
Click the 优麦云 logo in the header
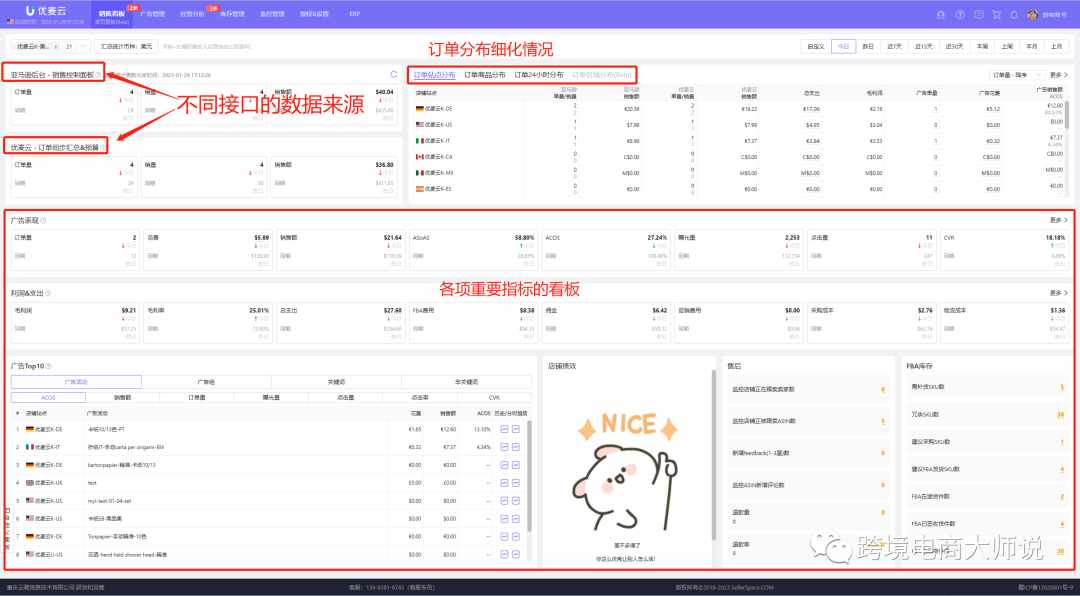tap(45, 11)
